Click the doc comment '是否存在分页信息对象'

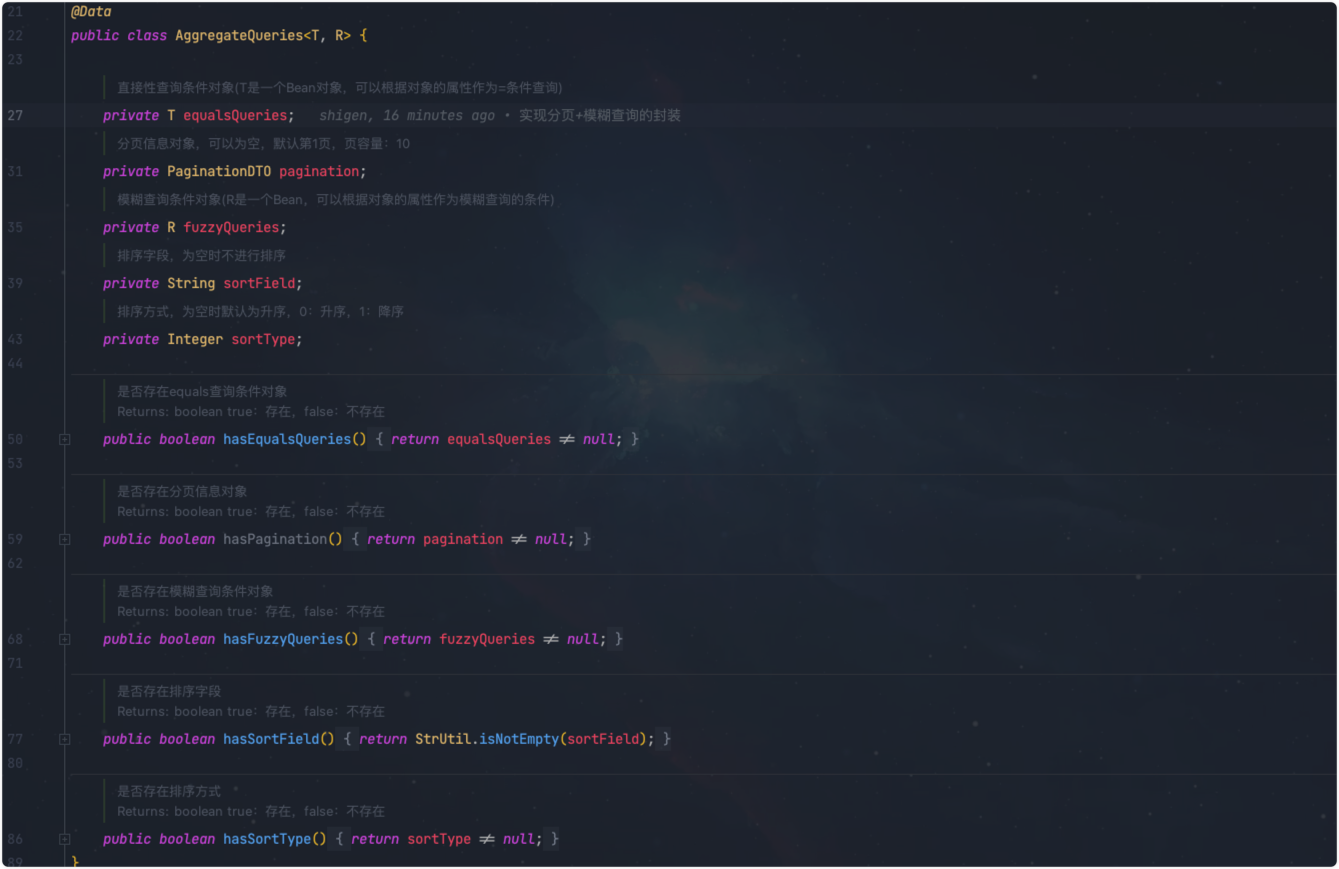[182, 492]
